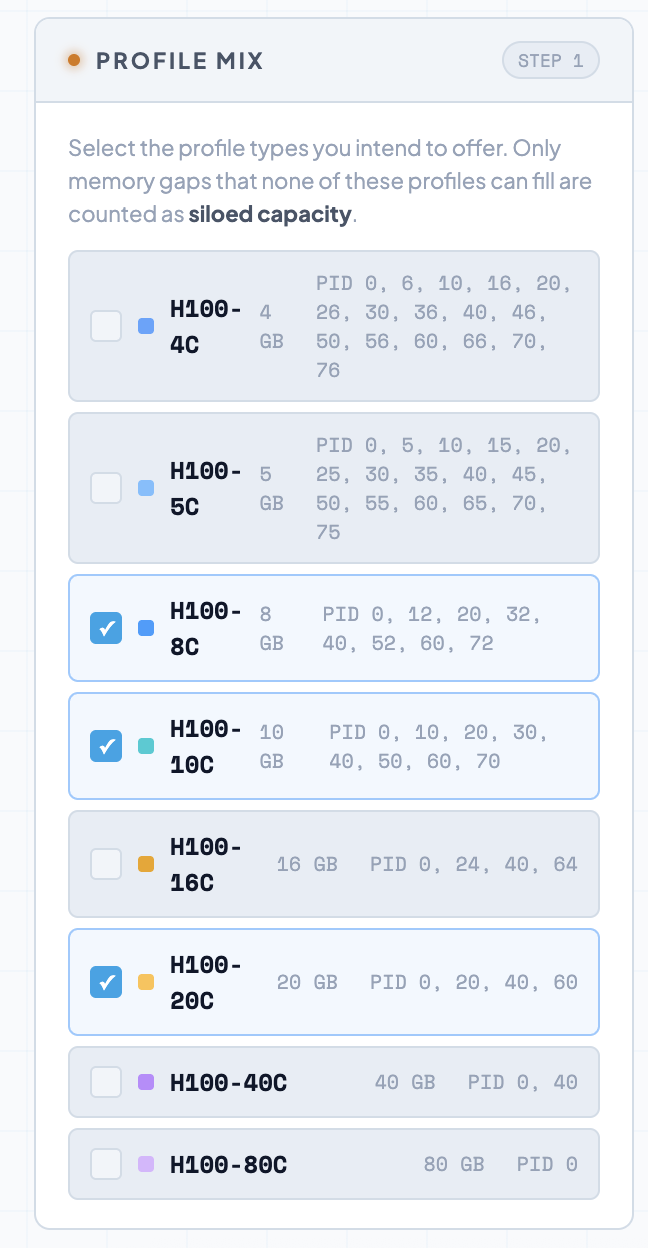This screenshot has height=1248, width=648.
Task: Disable the H100-8C profile checkbox
Action: tap(105, 628)
